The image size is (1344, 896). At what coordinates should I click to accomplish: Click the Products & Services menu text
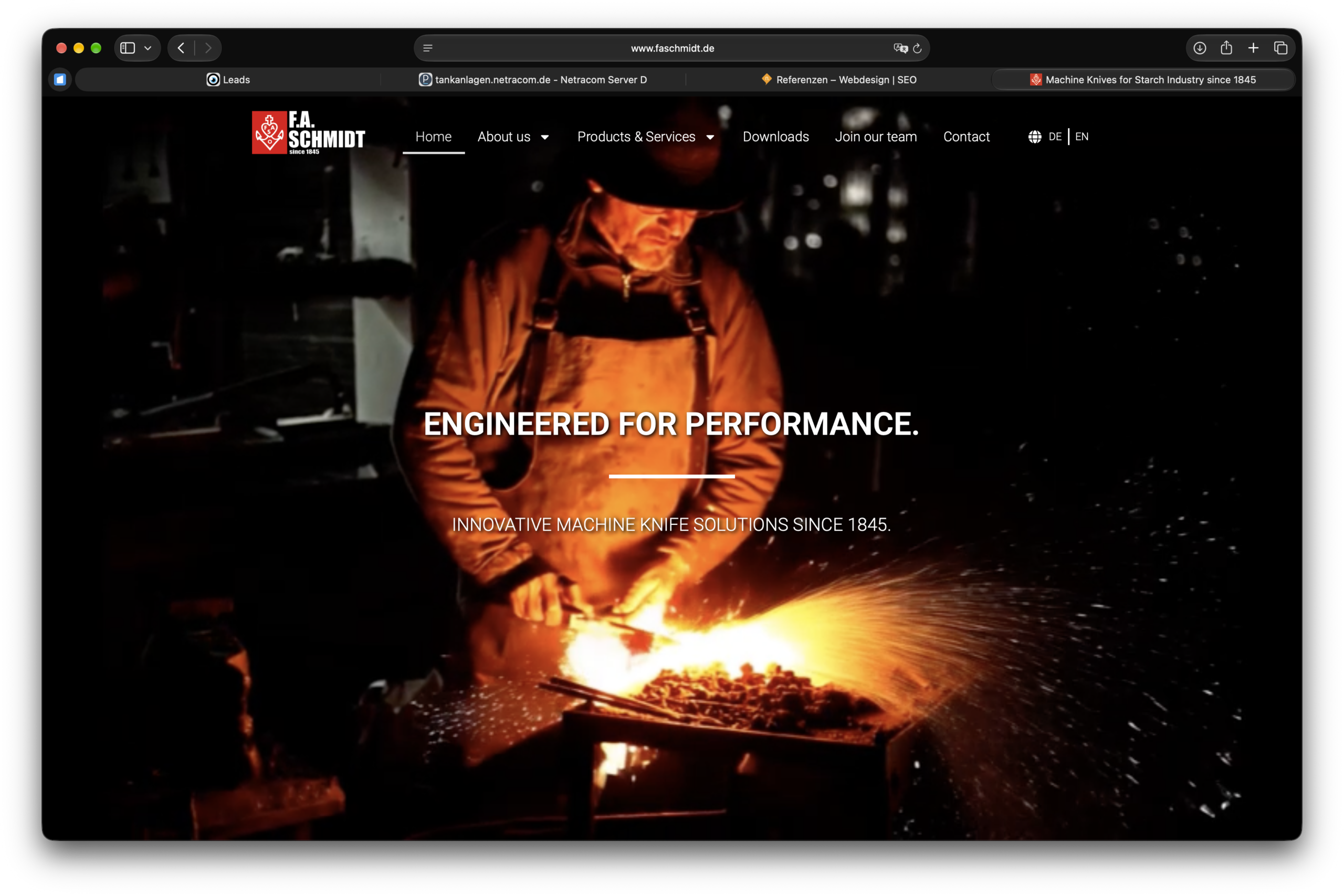(636, 136)
